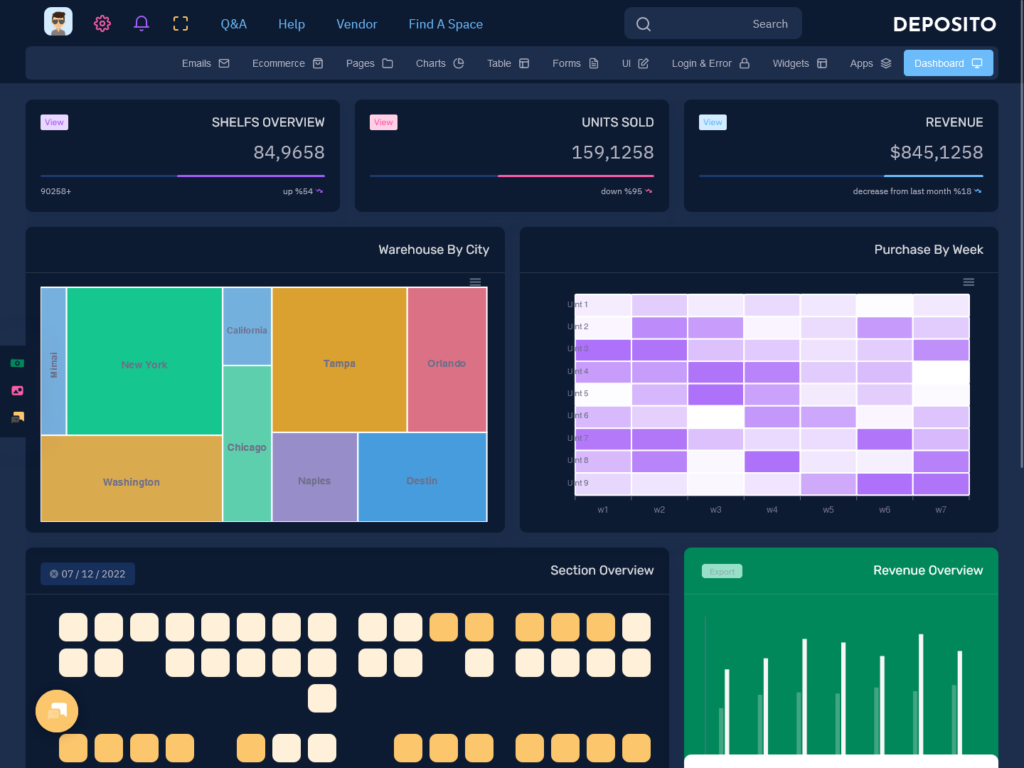The image size is (1024, 768).
Task: Open the settings gear icon
Action: point(102,23)
